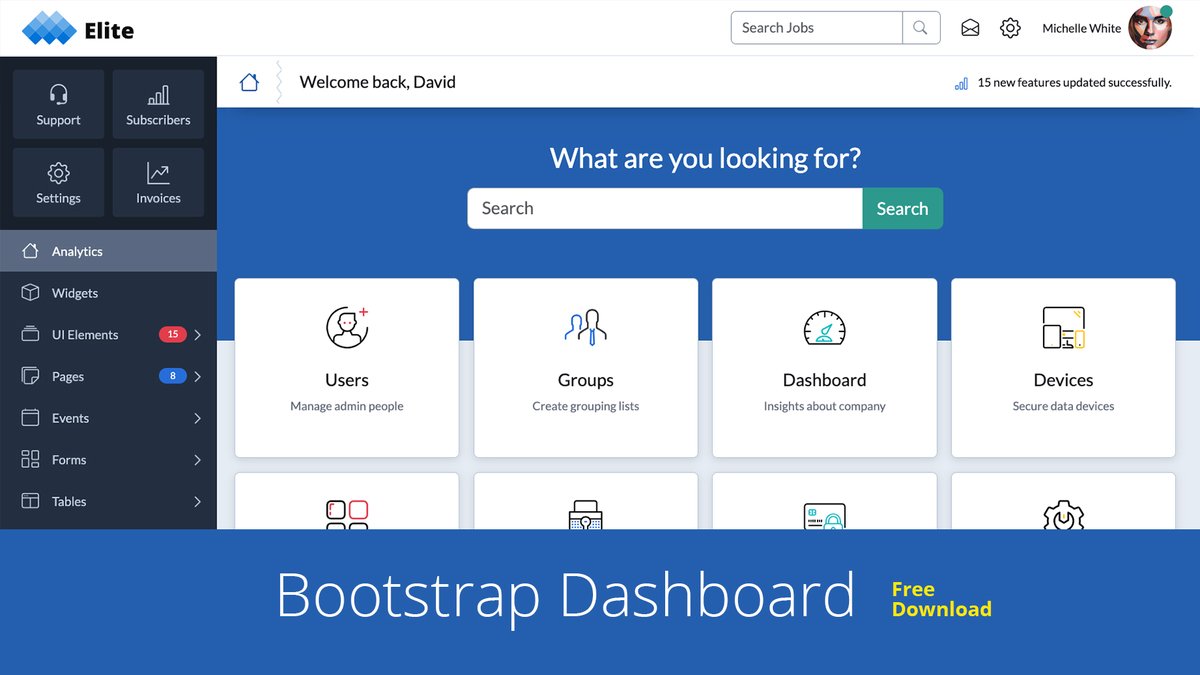Viewport: 1200px width, 675px height.
Task: Click the bar chart icon beside features notice
Action: (x=961, y=84)
